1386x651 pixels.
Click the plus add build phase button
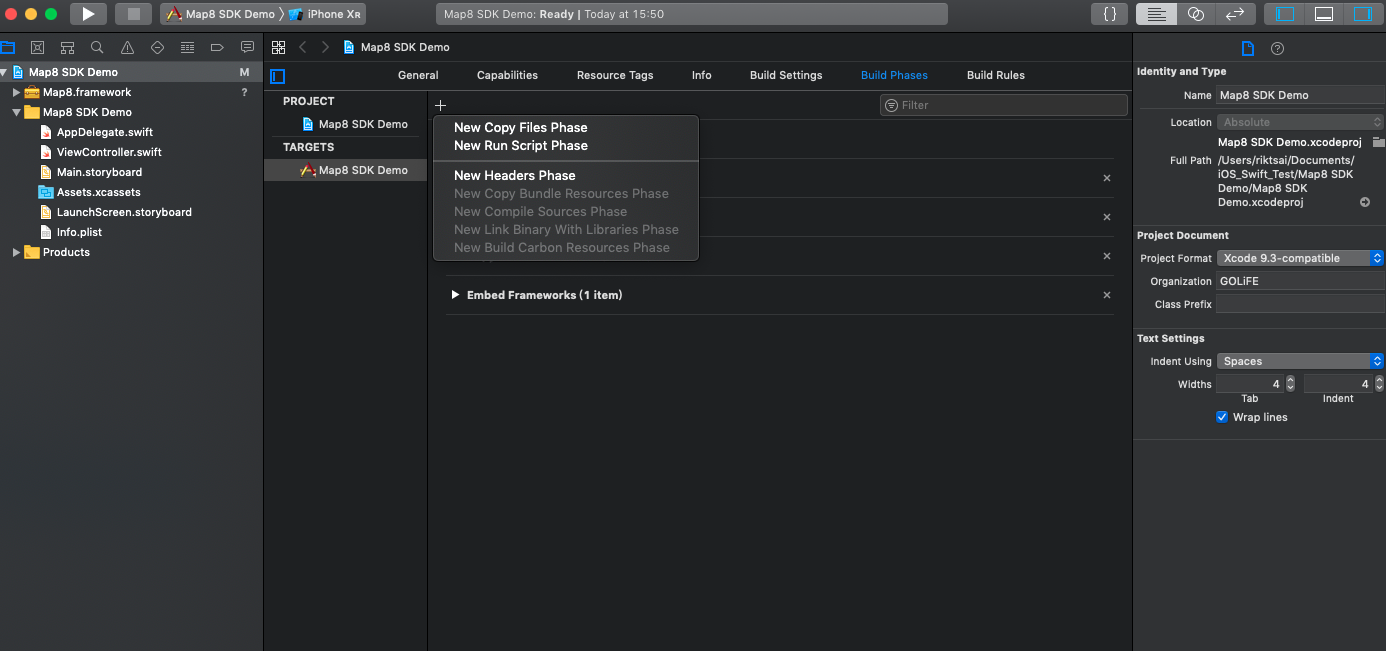pyautogui.click(x=440, y=105)
